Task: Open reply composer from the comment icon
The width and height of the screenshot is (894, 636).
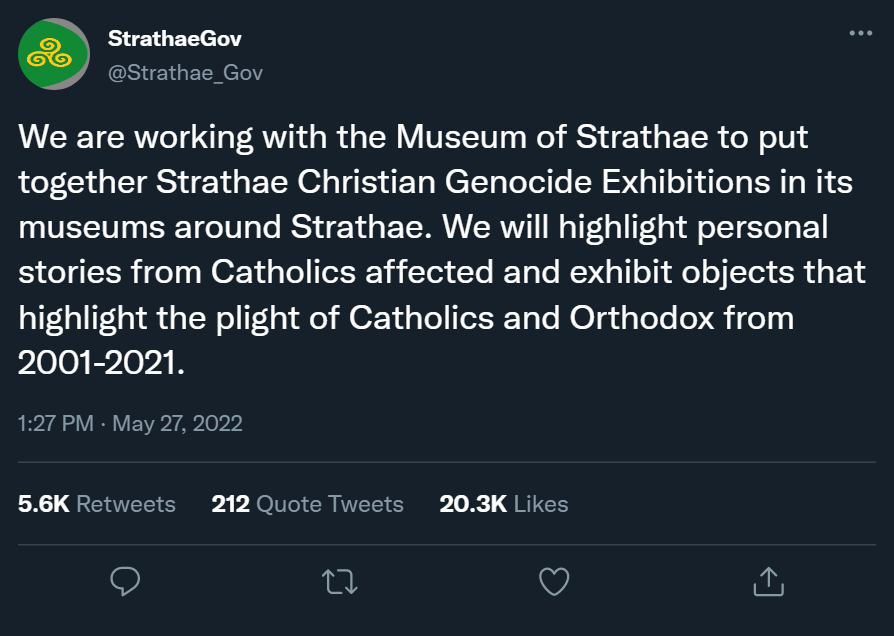Action: click(125, 580)
